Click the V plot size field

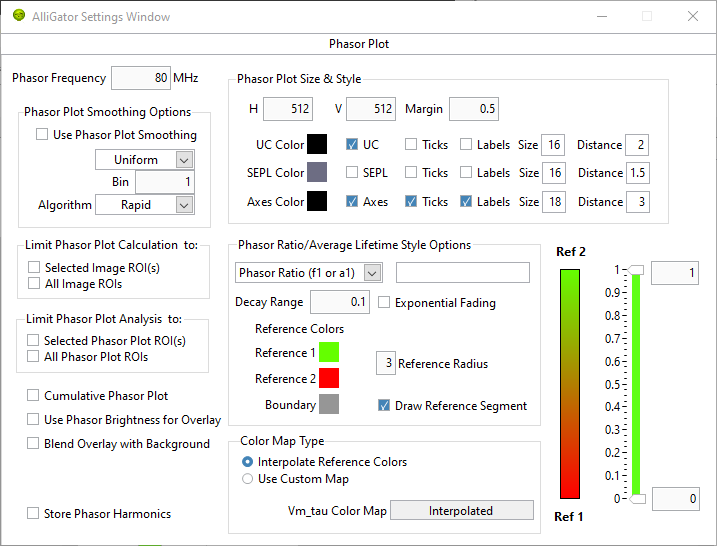371,109
